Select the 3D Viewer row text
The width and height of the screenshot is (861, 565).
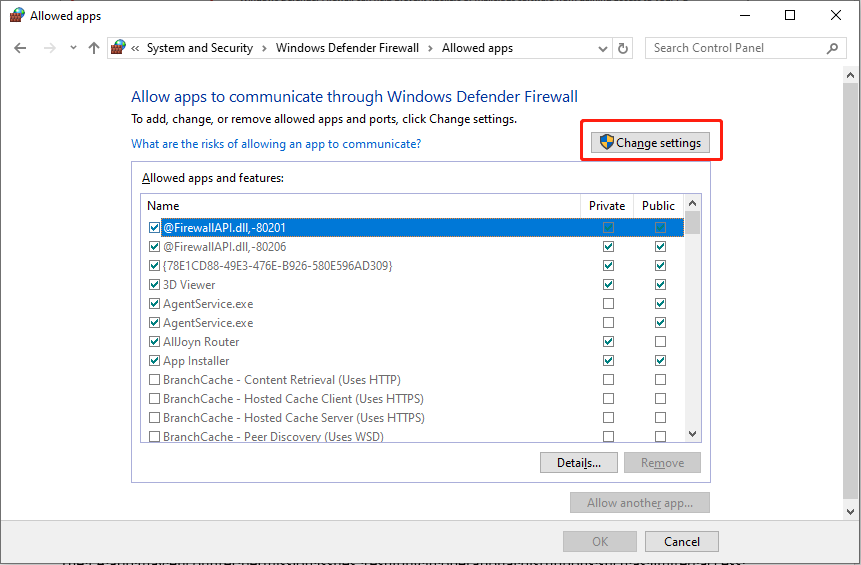(189, 285)
